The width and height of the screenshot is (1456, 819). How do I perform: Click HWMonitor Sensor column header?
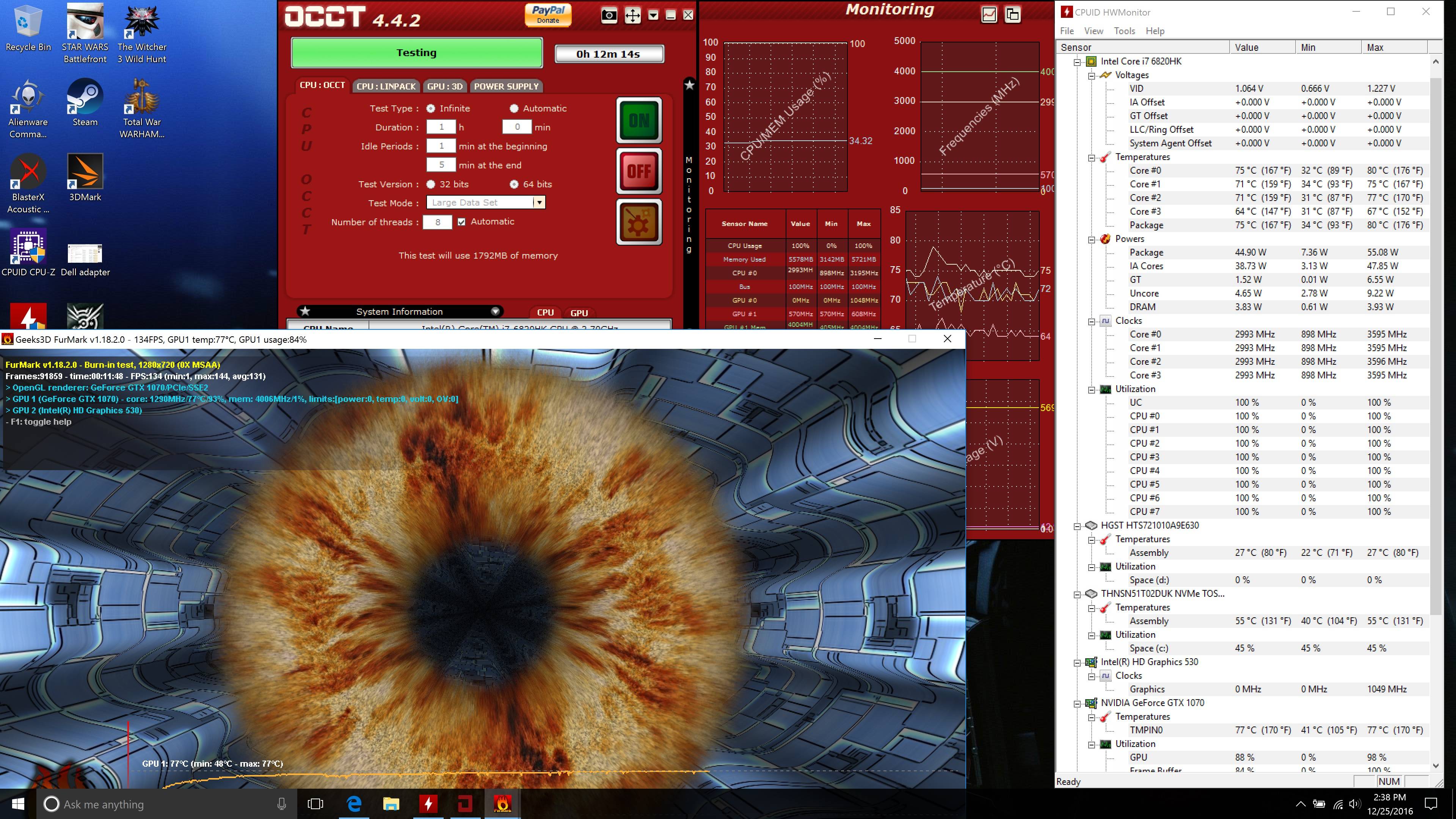(1143, 47)
